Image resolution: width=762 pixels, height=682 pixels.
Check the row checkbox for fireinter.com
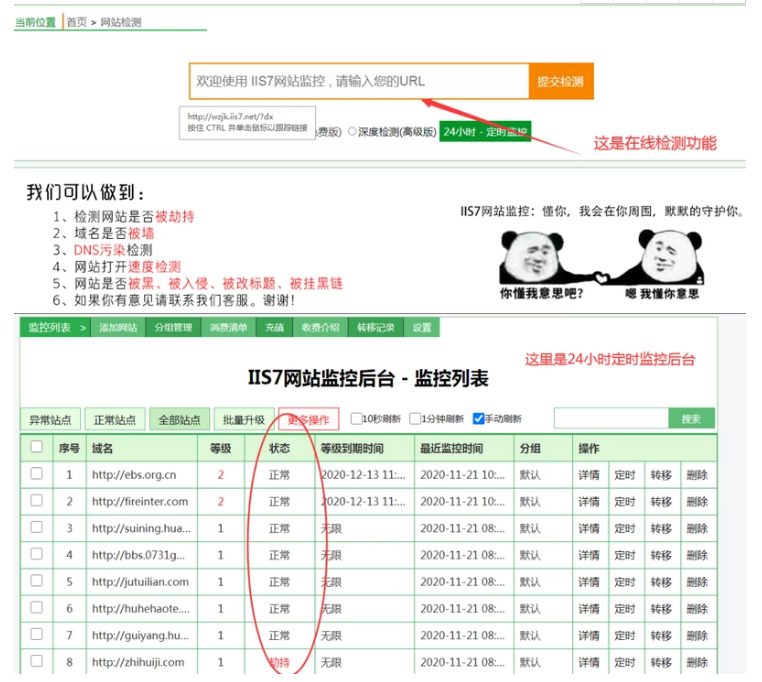36,500
